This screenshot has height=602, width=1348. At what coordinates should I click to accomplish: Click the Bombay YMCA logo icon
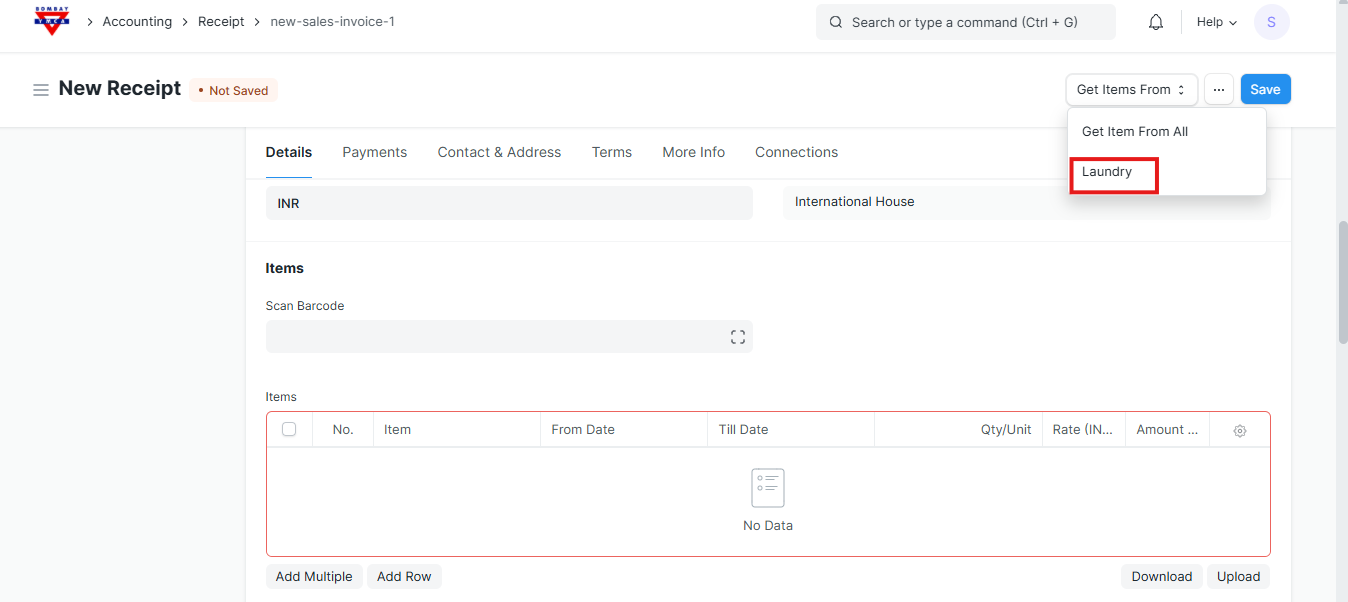[x=52, y=21]
